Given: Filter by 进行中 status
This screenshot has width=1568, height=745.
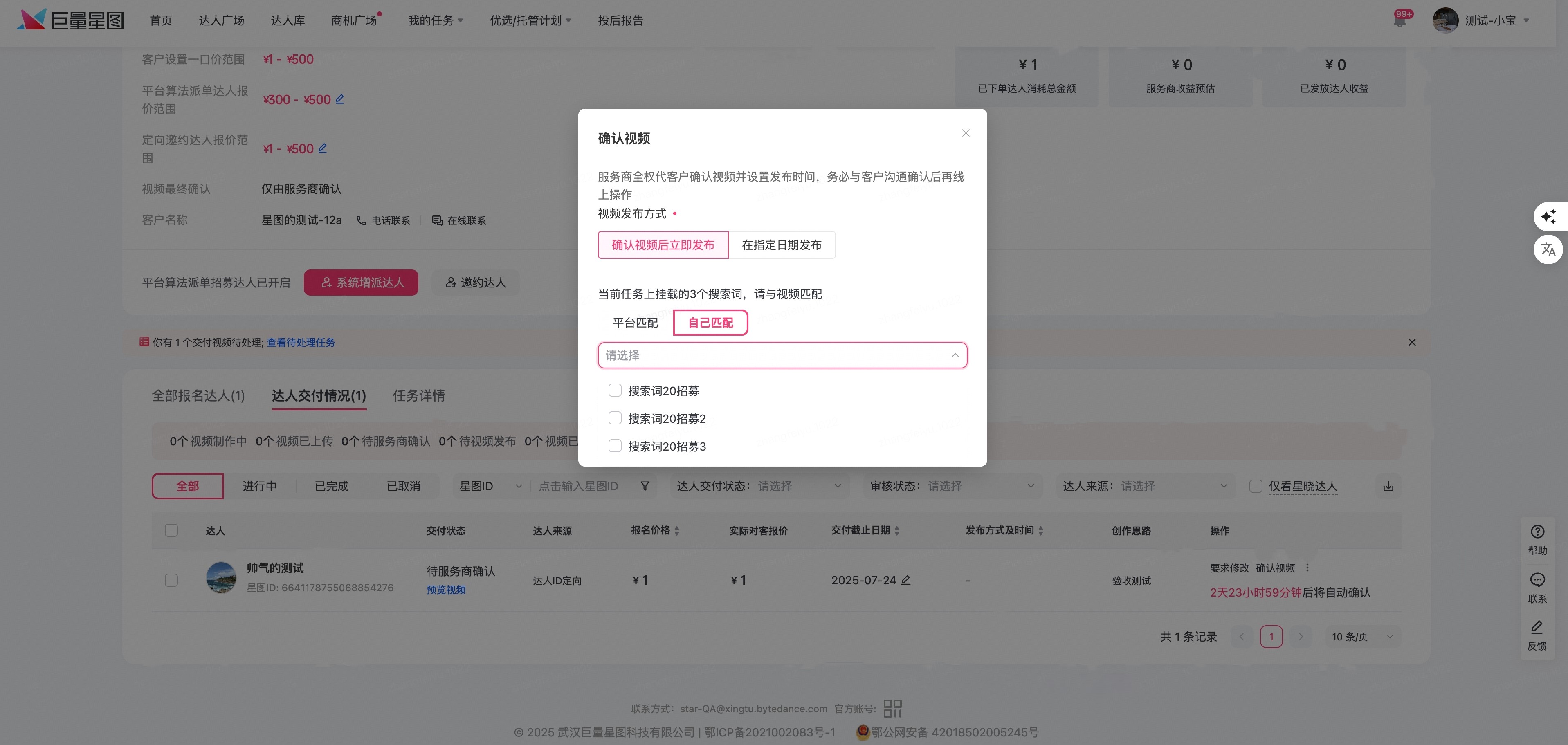Looking at the screenshot, I should tap(259, 486).
